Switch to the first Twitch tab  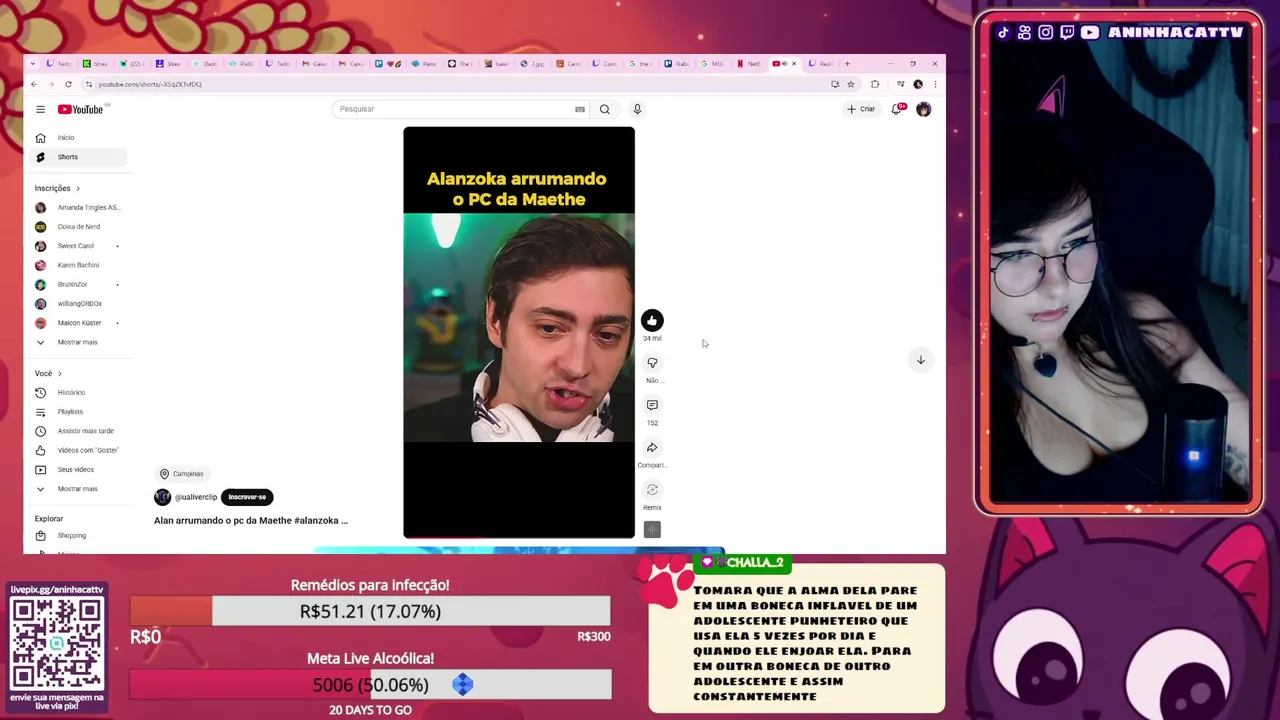(59, 64)
